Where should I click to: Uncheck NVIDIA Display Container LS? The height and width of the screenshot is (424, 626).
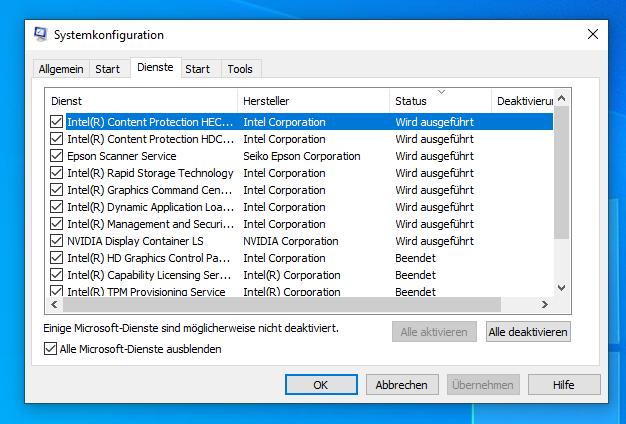57,241
